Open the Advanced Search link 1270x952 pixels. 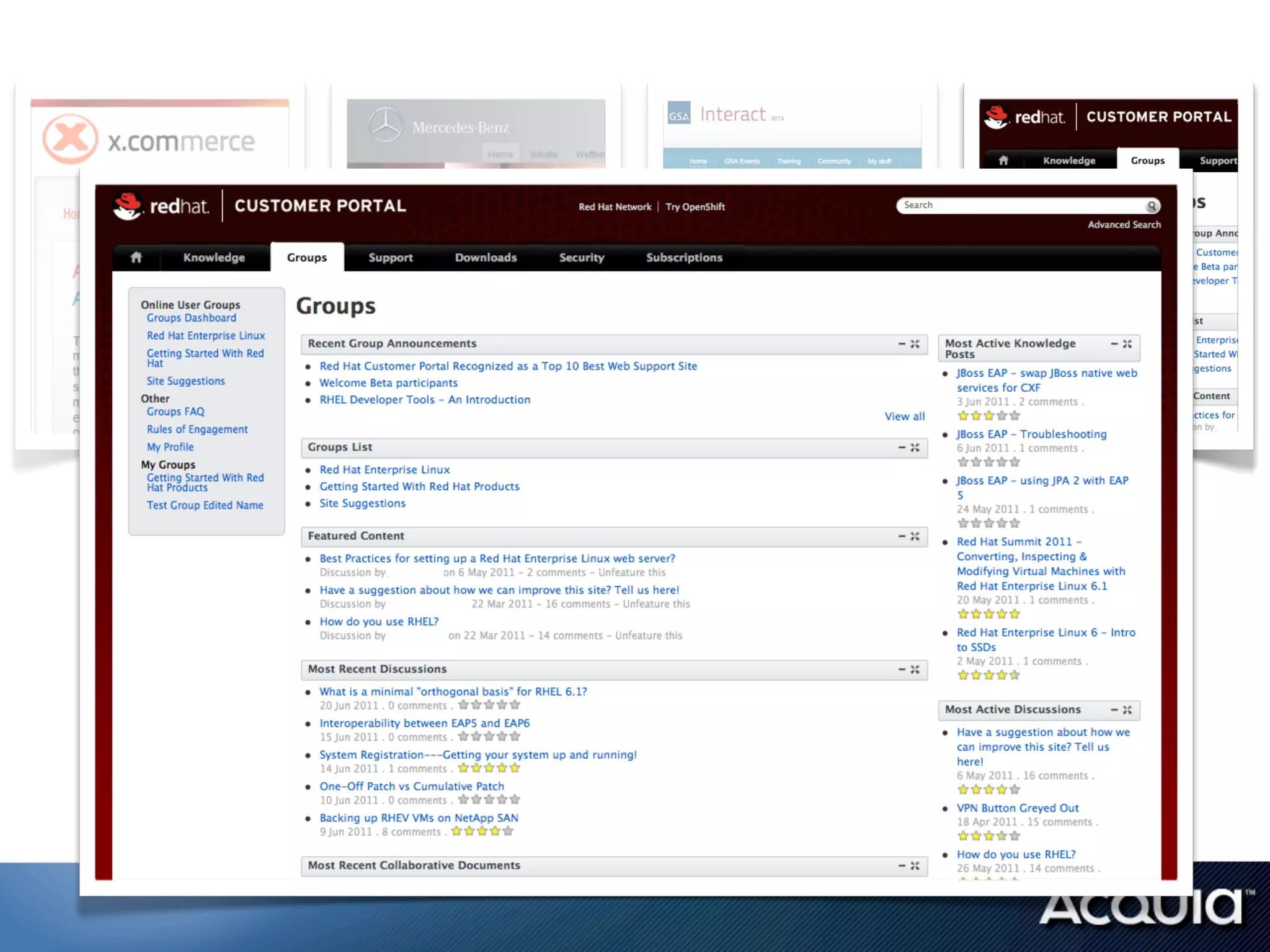[1124, 224]
